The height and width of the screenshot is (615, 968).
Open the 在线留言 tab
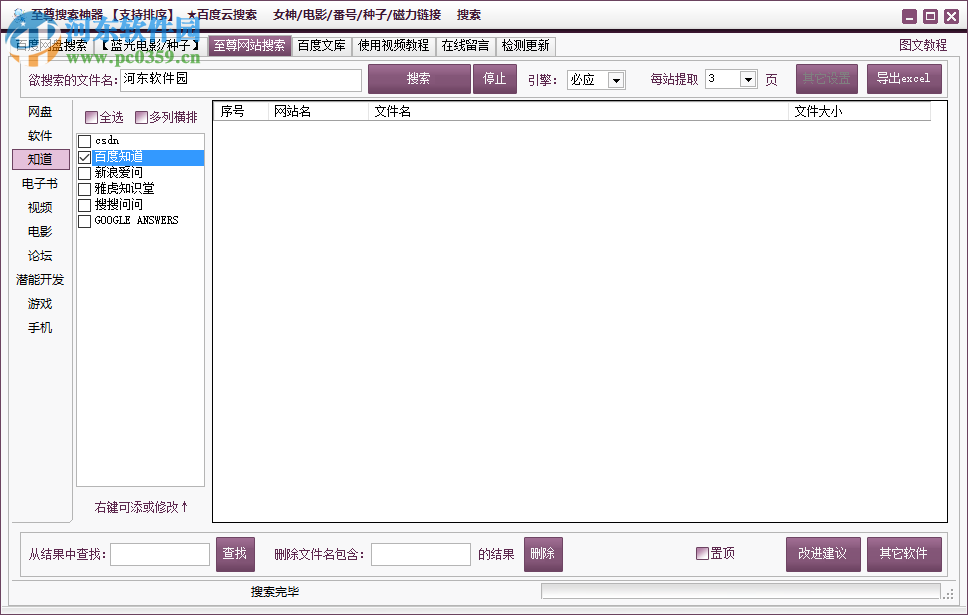(x=465, y=46)
